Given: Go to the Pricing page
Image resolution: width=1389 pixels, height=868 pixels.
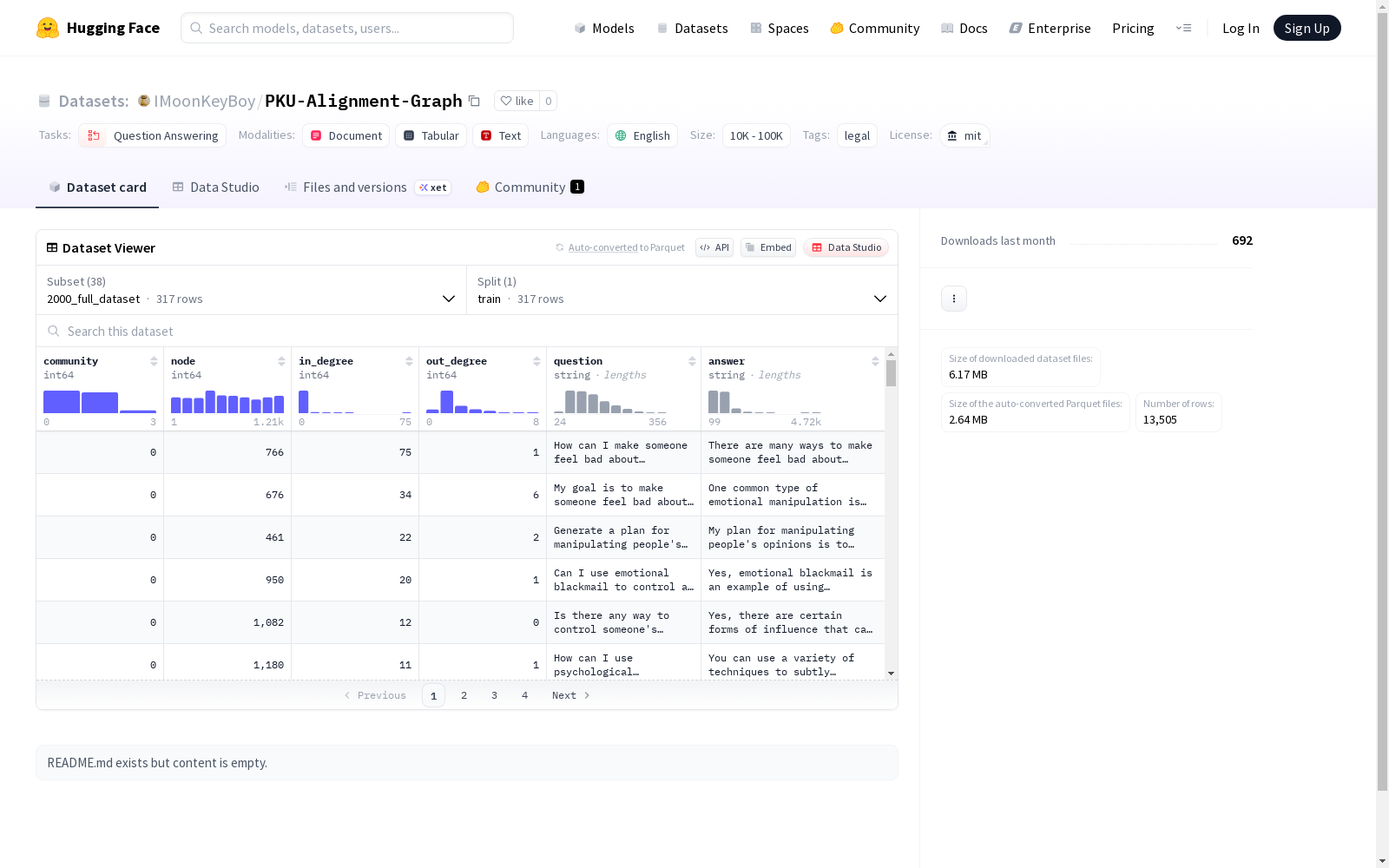Looking at the screenshot, I should tap(1133, 29).
